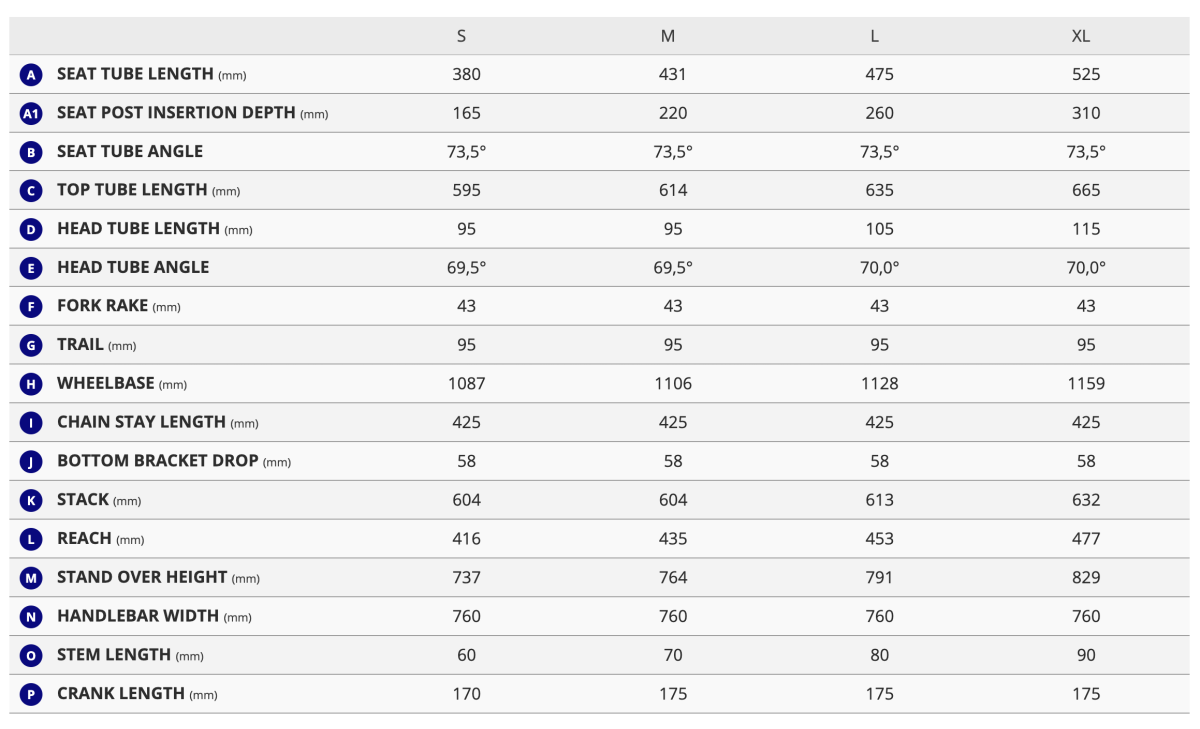Image resolution: width=1200 pixels, height=729 pixels.
Task: Click the Top Tube Length row label
Action: coord(132,190)
